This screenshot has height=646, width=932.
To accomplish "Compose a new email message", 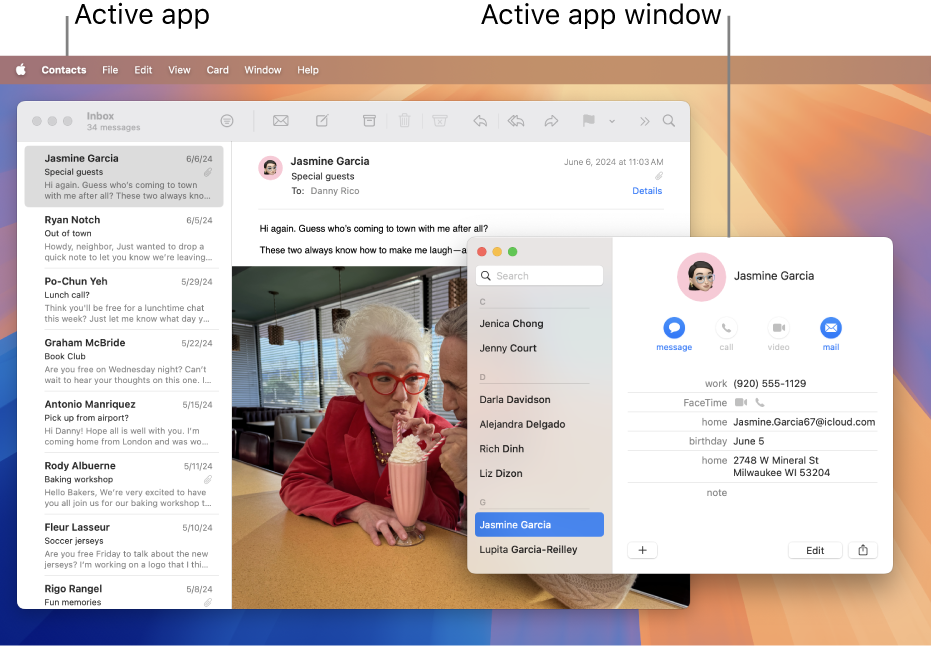I will coord(322,120).
